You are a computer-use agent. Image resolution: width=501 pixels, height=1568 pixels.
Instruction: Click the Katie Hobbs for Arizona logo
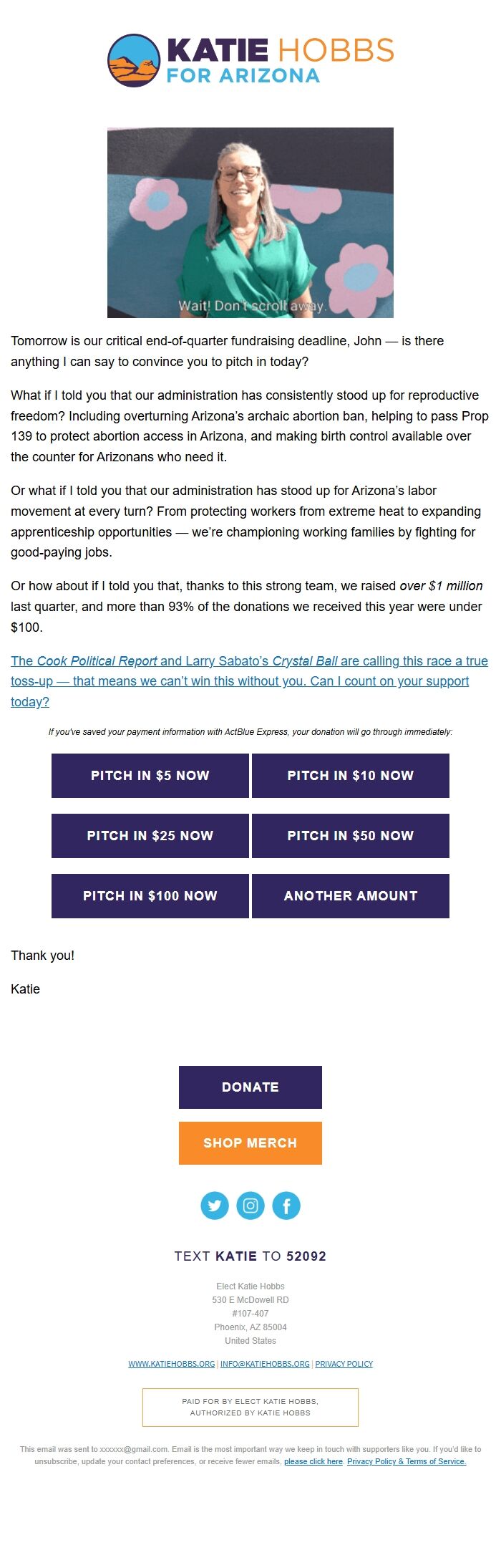pos(250,61)
